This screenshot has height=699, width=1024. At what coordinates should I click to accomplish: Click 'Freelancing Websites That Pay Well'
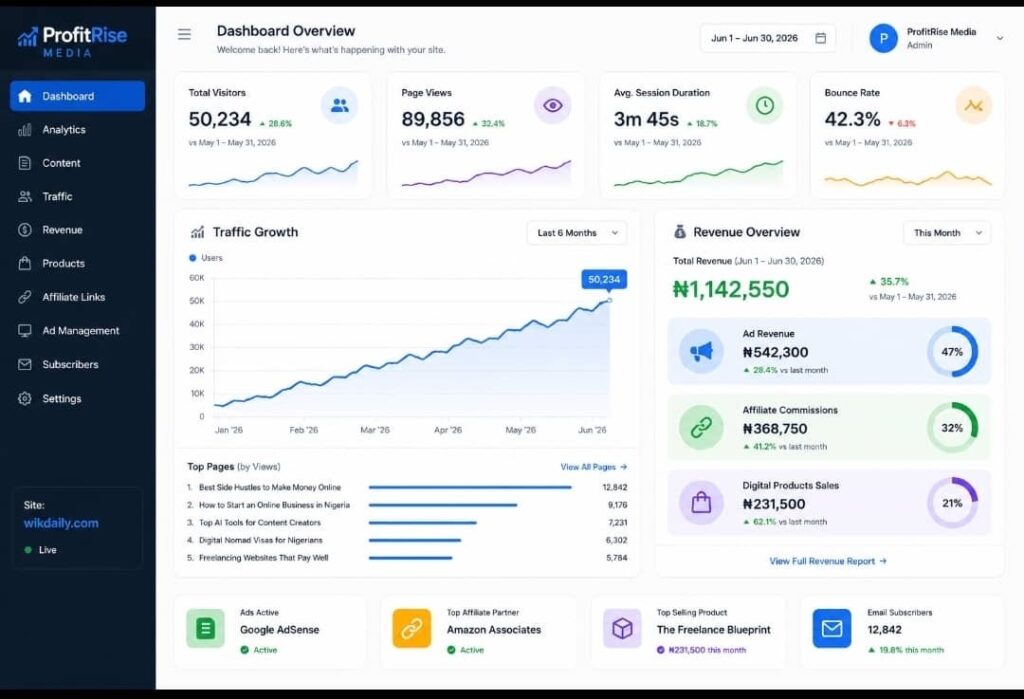click(x=263, y=558)
